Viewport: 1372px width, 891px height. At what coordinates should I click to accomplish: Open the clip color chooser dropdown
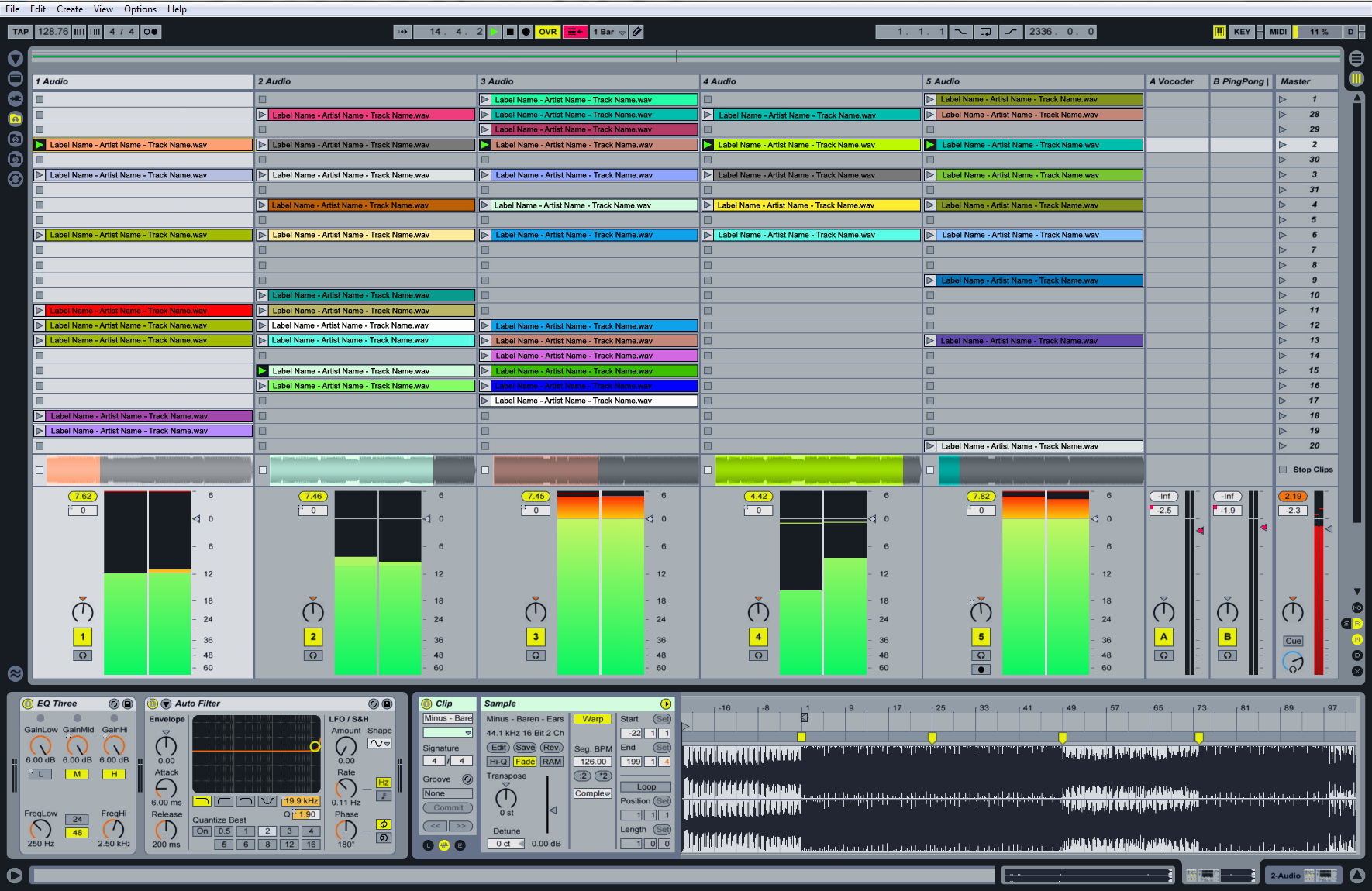(447, 733)
